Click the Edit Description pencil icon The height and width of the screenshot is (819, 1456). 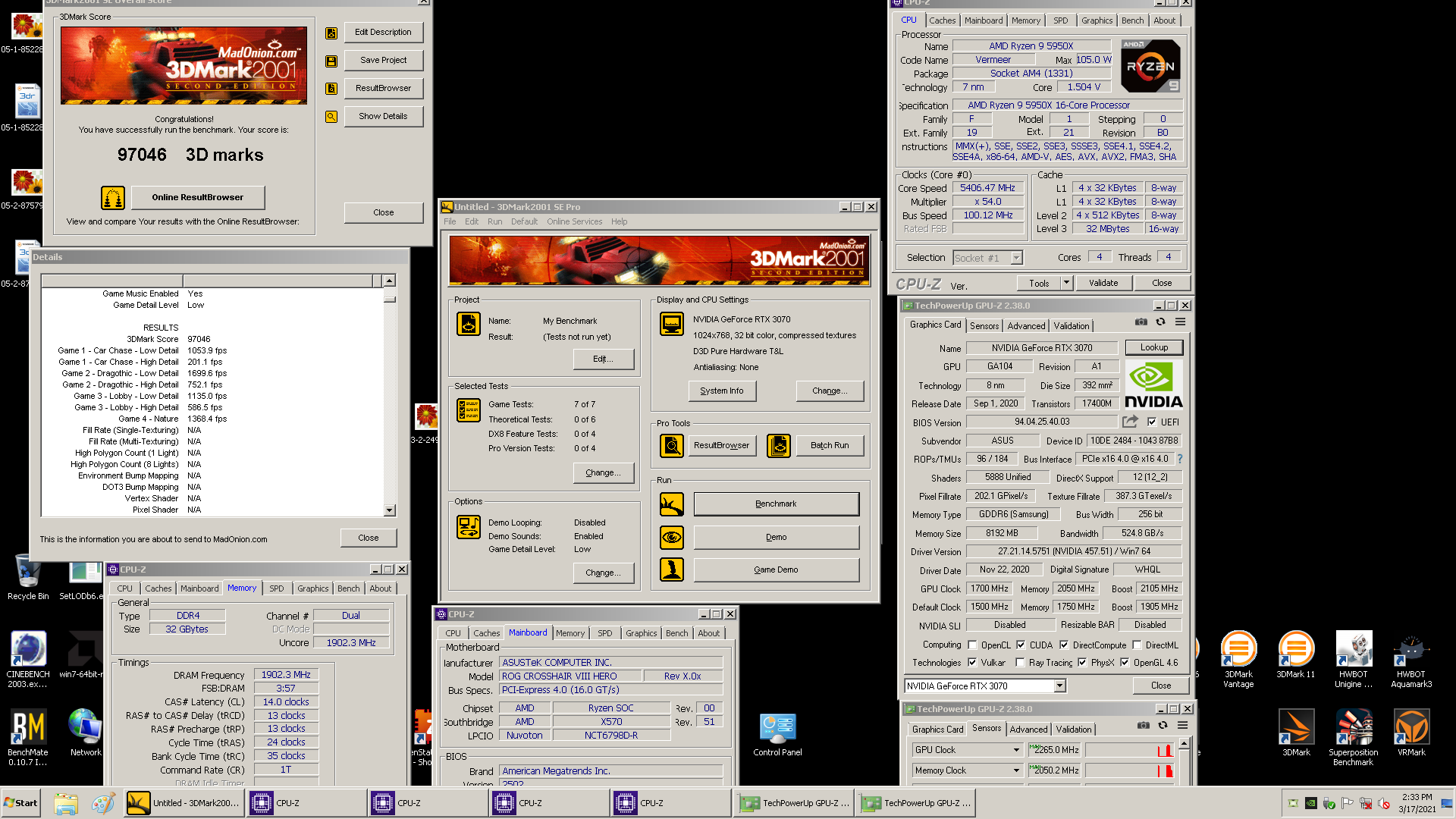[331, 33]
